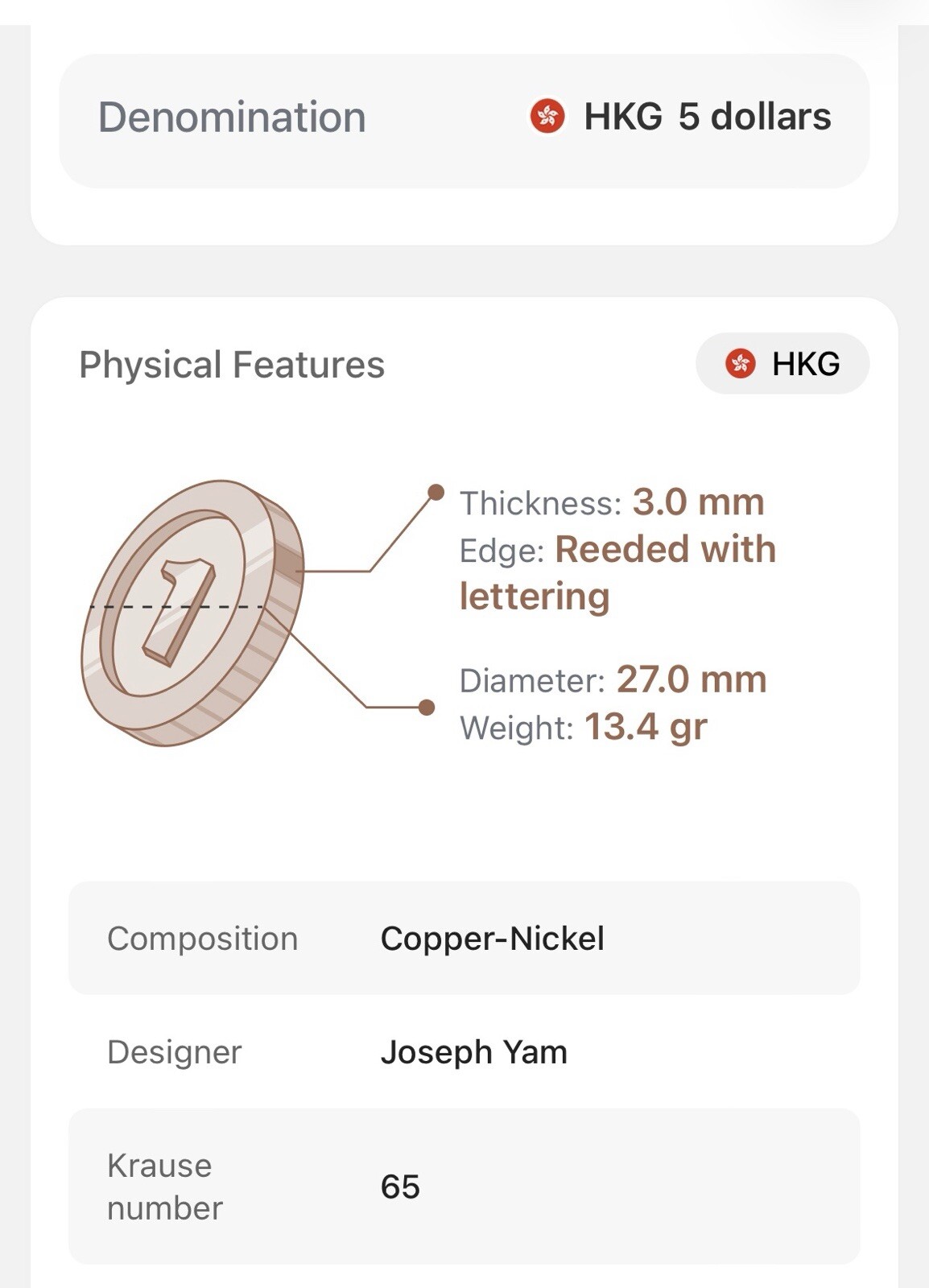Tap the number 1 on the coin
This screenshot has height=1288, width=929.
179,612
